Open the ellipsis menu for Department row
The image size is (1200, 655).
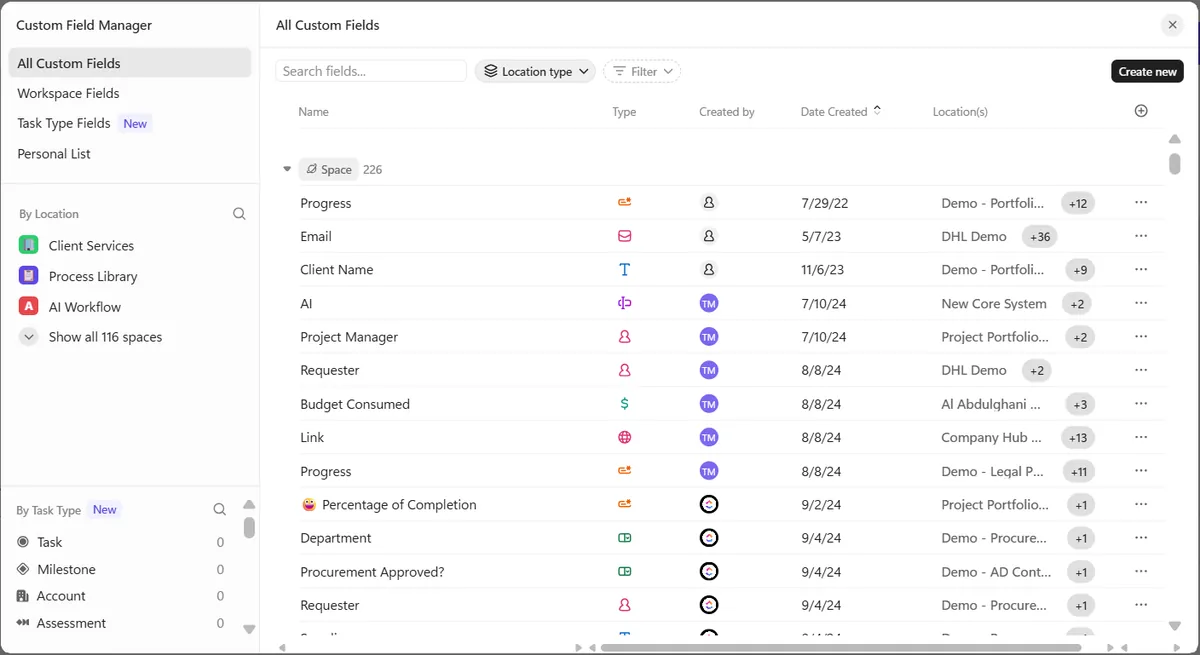pyautogui.click(x=1141, y=538)
